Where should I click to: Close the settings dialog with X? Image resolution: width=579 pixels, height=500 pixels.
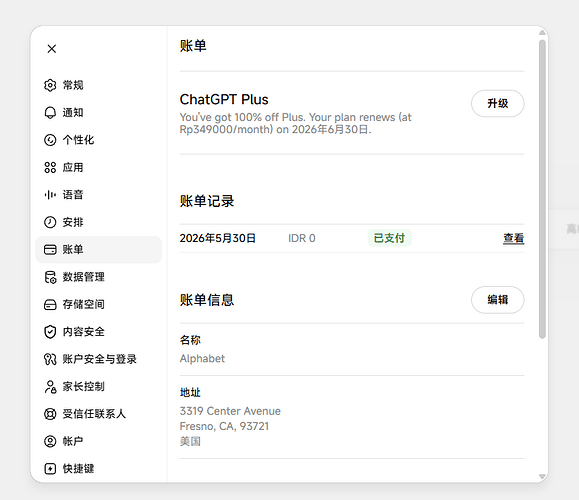click(52, 49)
